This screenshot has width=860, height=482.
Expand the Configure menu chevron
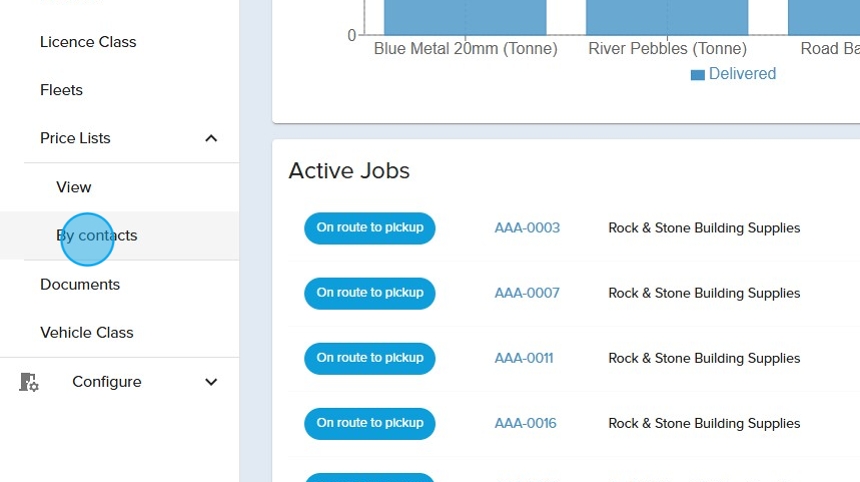pos(211,382)
